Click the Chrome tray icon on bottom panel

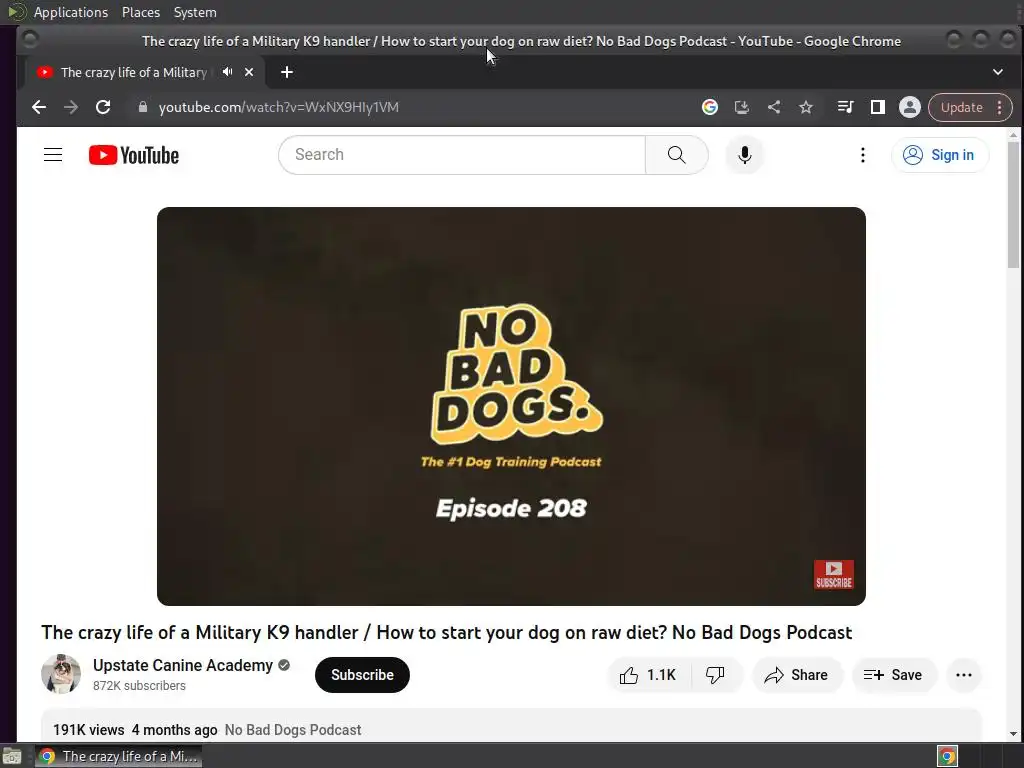pyautogui.click(x=947, y=756)
